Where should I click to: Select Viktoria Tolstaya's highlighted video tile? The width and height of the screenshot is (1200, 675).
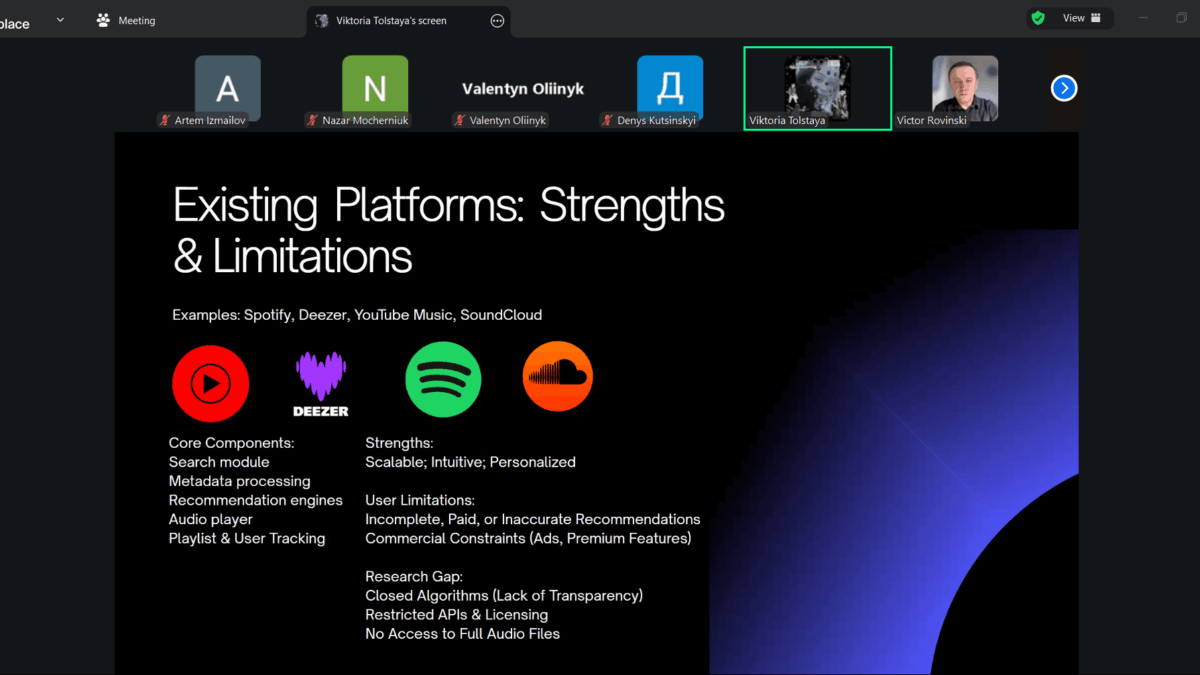[817, 88]
